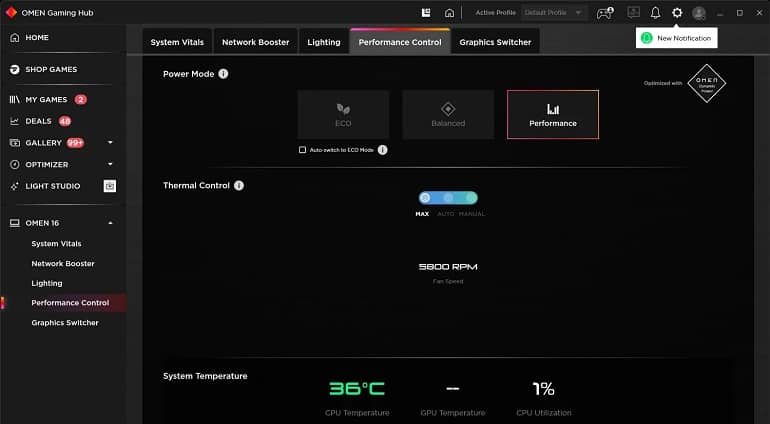The width and height of the screenshot is (770, 424).
Task: Click the OMEN Dynamic Power diamond logo
Action: tap(706, 83)
